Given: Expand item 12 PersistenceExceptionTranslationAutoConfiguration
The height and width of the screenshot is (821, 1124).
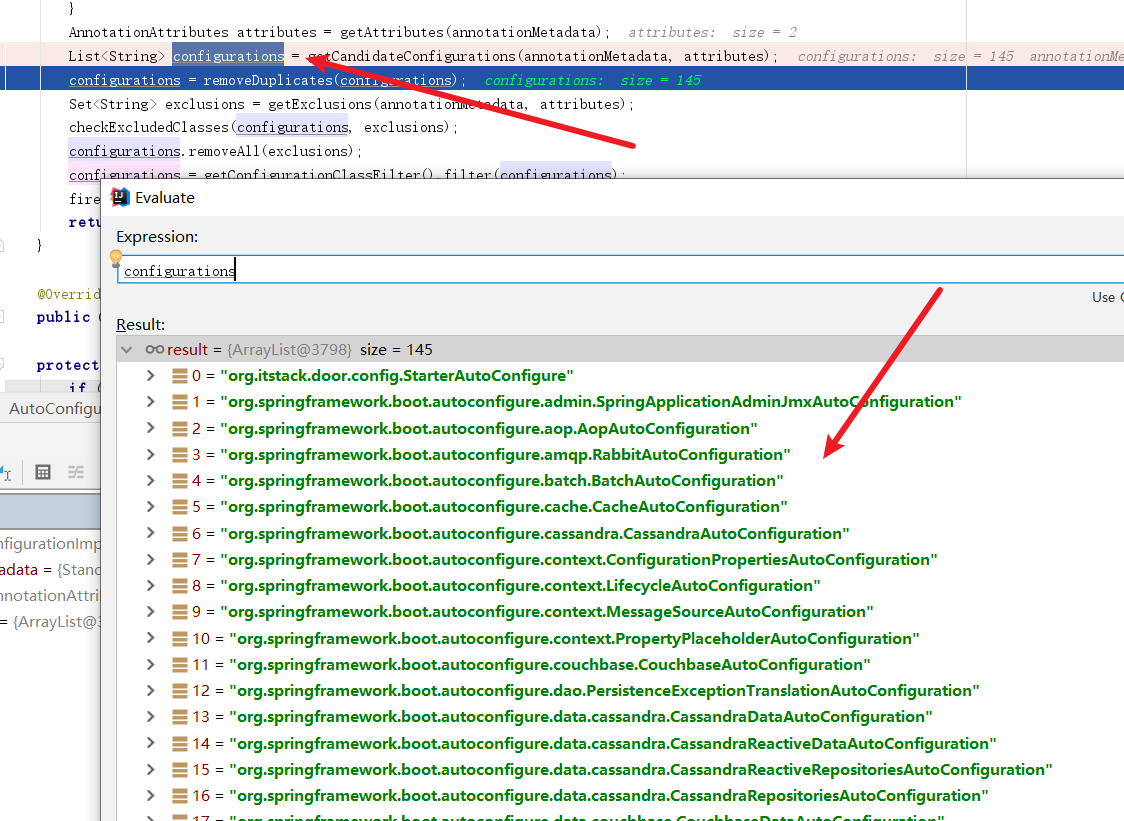Looking at the screenshot, I should (x=151, y=691).
